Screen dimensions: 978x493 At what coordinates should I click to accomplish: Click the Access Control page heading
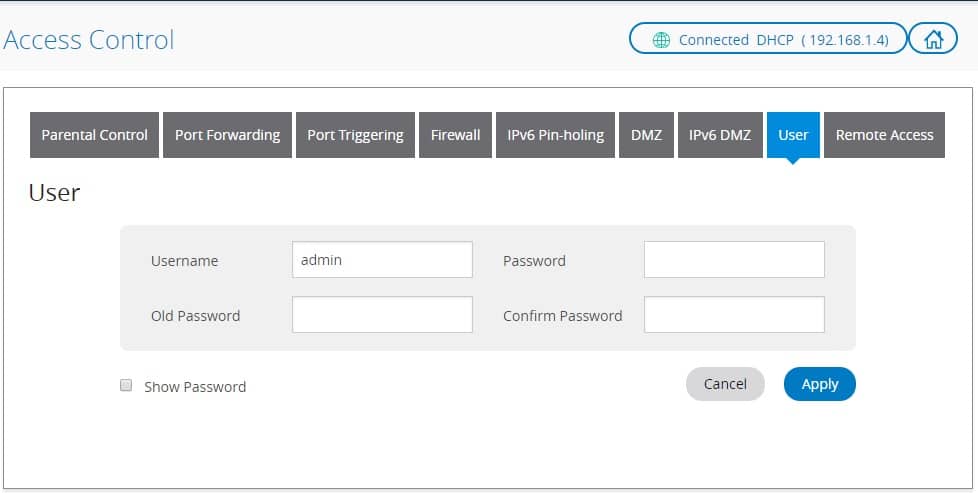coord(89,40)
